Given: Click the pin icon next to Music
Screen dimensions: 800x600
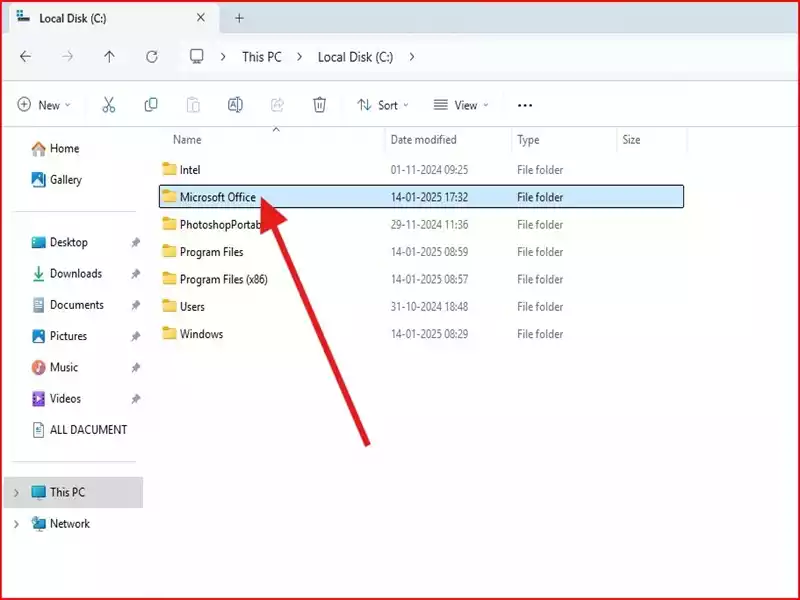Looking at the screenshot, I should (x=135, y=367).
